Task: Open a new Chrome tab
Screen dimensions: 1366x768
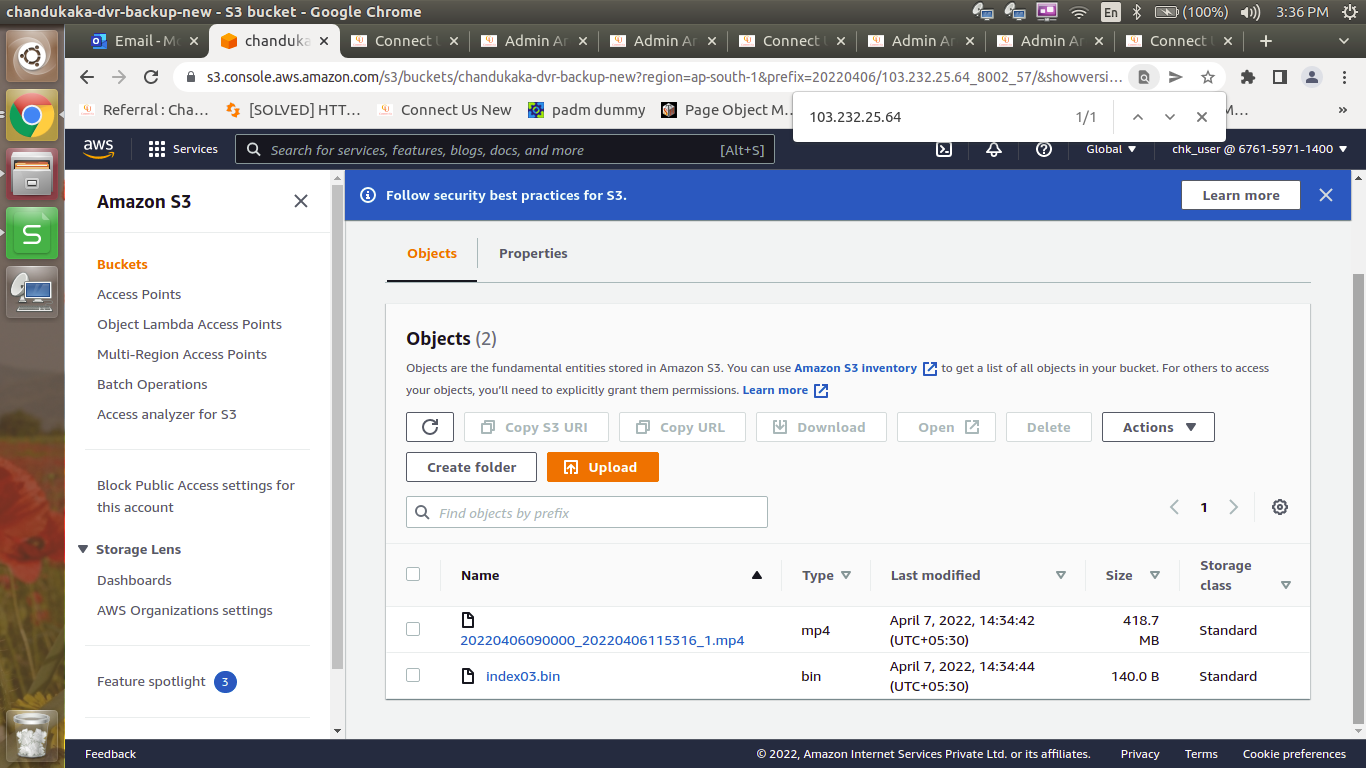Action: [x=1266, y=41]
